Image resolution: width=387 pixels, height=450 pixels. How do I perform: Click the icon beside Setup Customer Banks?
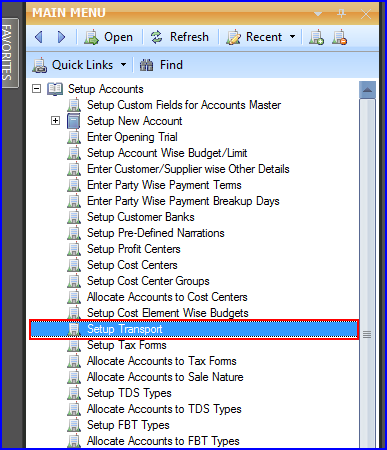pyautogui.click(x=74, y=217)
